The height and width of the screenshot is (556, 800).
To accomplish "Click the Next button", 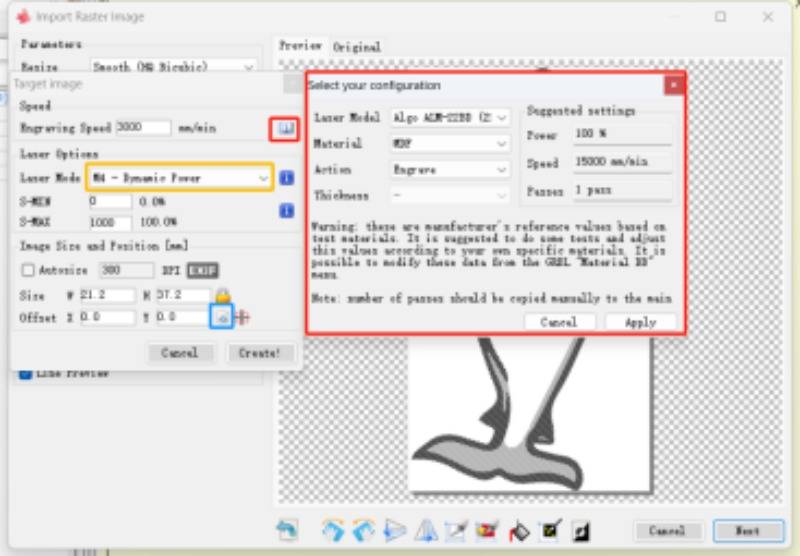I will pyautogui.click(x=748, y=530).
